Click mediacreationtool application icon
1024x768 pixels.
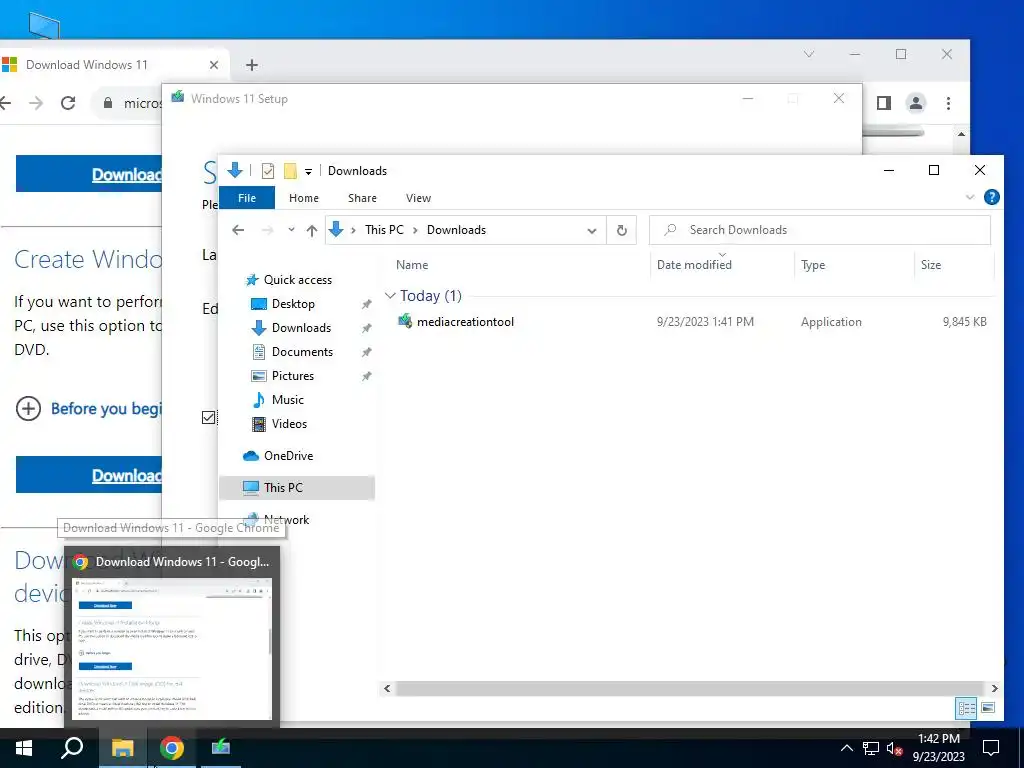pos(405,321)
